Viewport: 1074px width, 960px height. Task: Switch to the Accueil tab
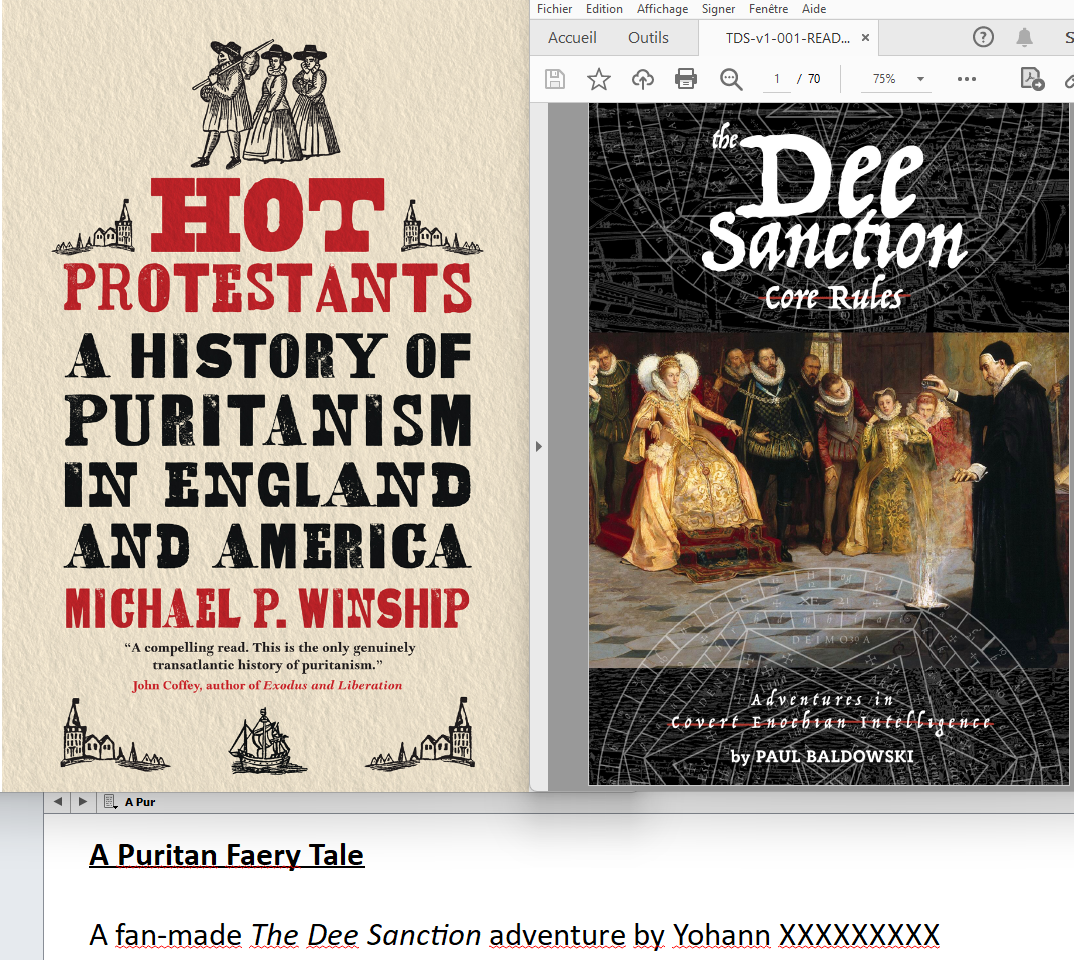click(572, 38)
